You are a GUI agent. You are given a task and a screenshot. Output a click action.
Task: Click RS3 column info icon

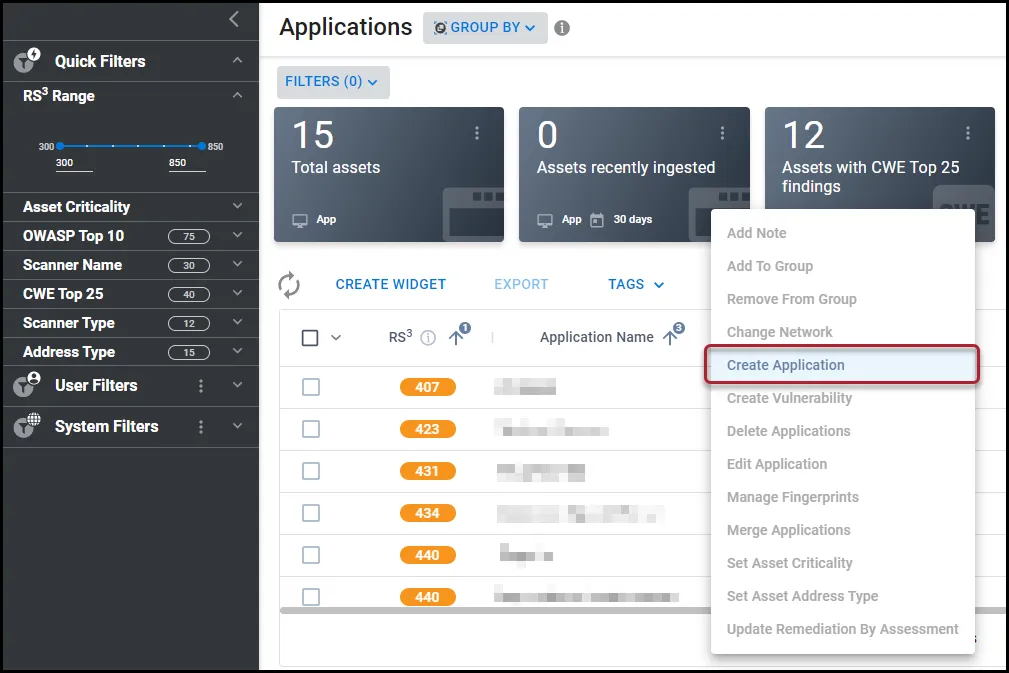(428, 337)
